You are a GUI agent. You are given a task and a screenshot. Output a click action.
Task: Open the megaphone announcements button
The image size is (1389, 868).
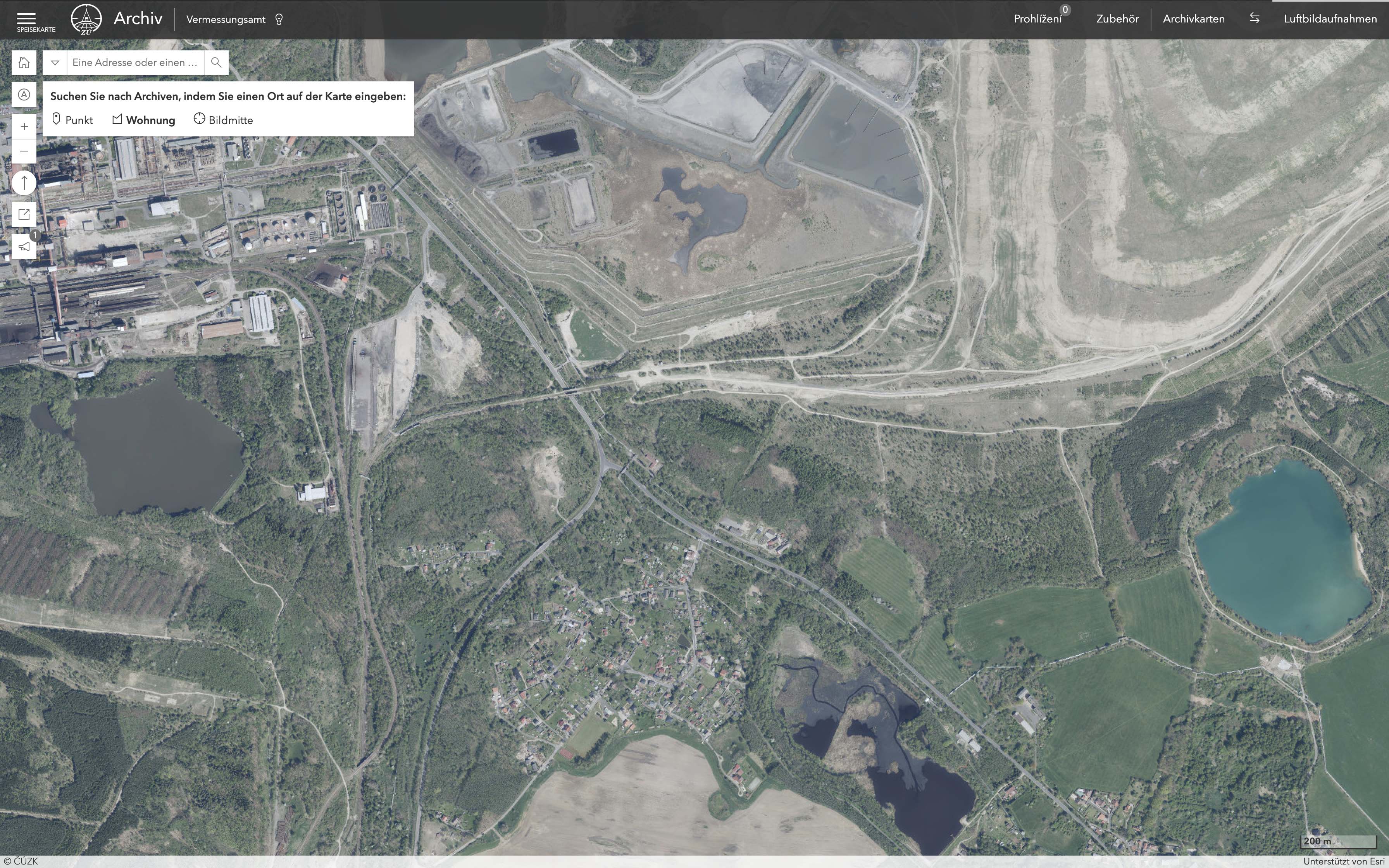24,246
